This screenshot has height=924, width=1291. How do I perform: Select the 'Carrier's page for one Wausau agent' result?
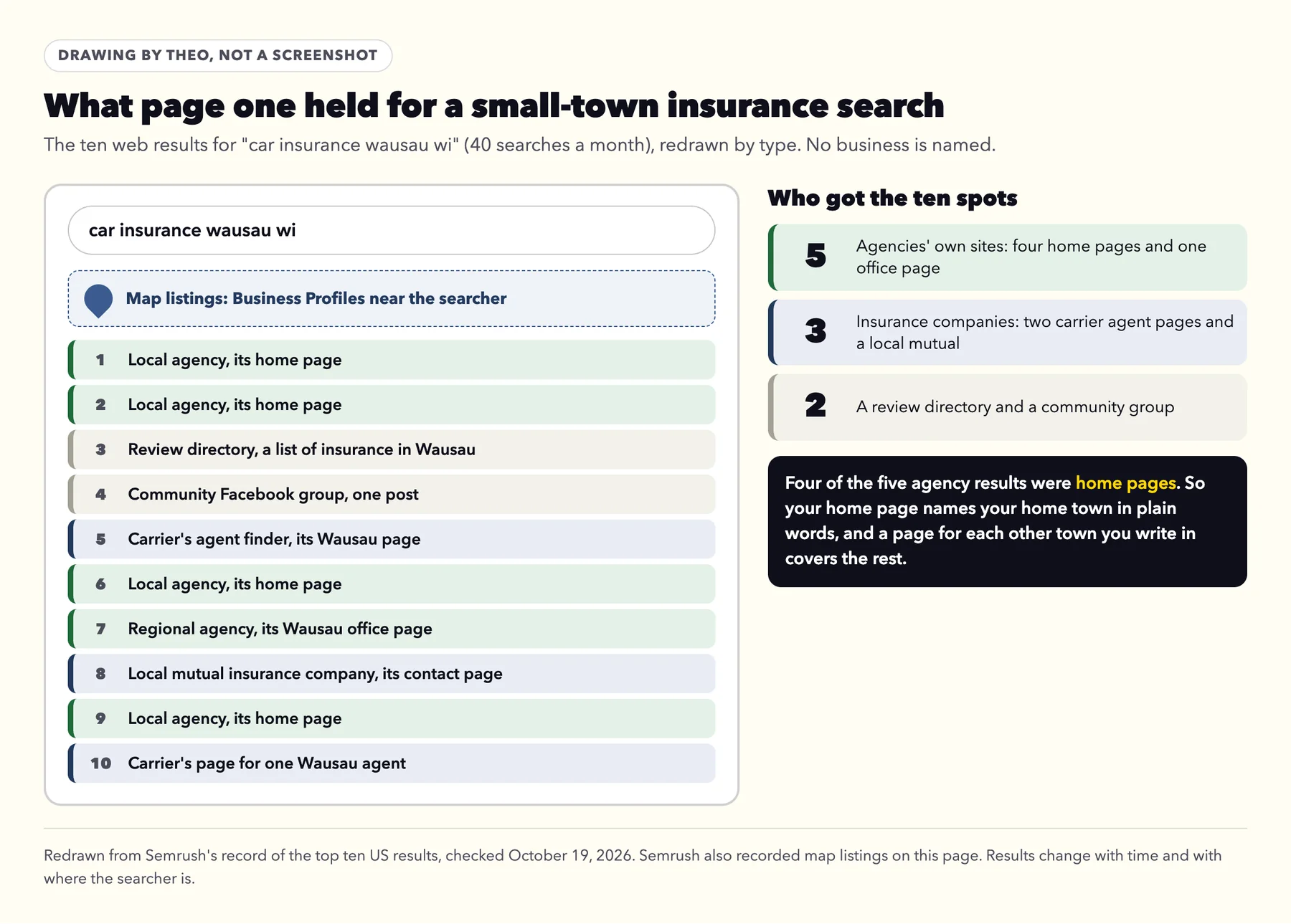click(x=392, y=763)
